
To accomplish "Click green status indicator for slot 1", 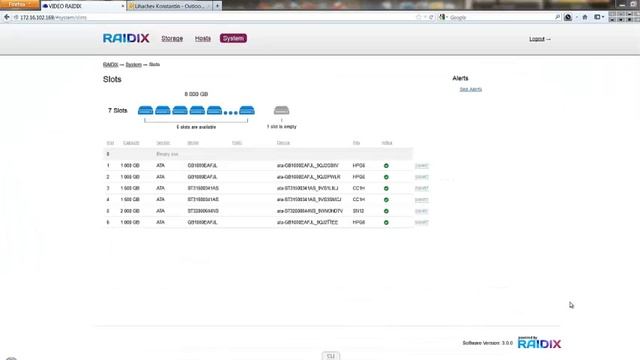I will [x=386, y=166].
